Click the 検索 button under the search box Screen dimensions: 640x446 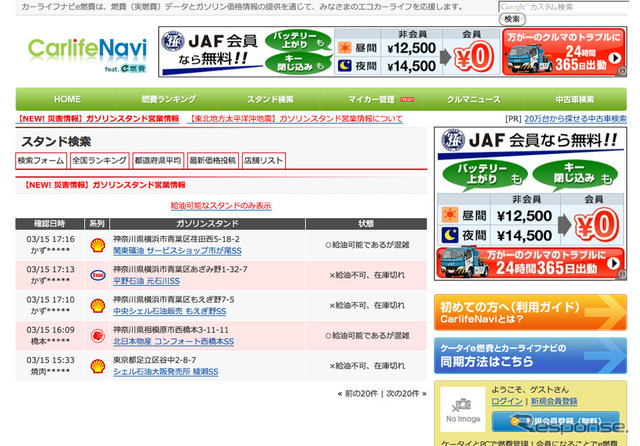512,19
